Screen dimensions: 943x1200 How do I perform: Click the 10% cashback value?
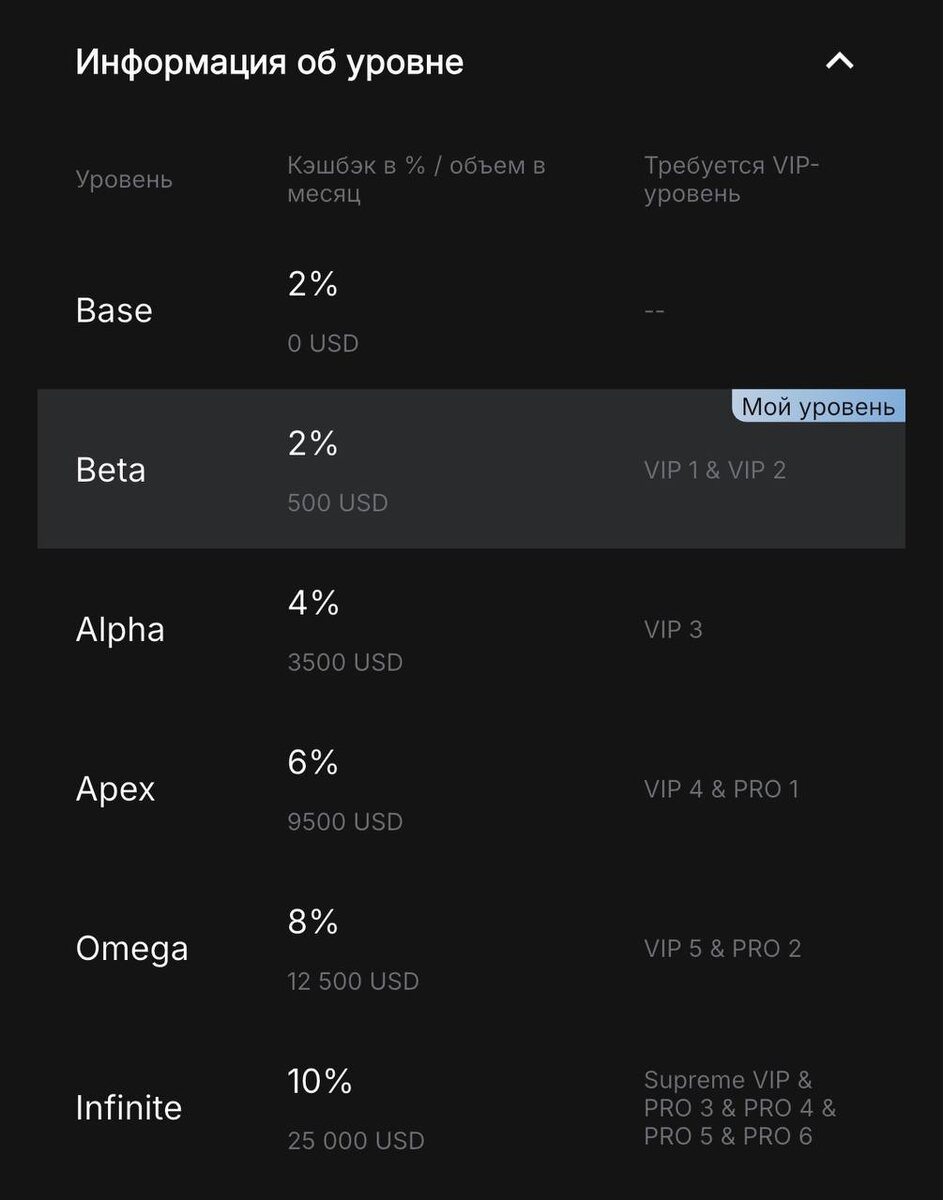click(320, 1081)
